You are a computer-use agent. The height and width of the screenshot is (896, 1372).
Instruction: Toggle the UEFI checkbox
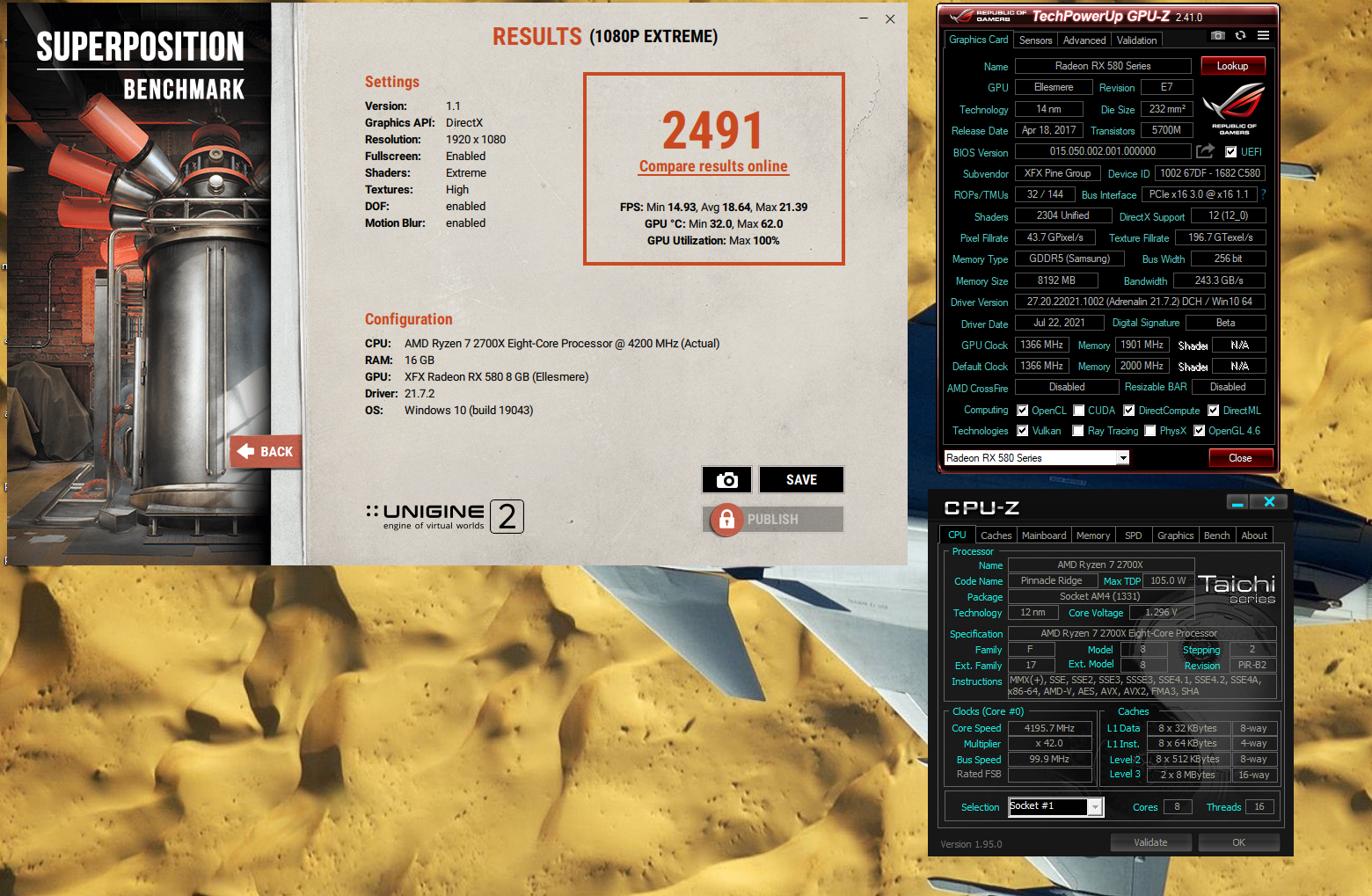pyautogui.click(x=1230, y=151)
